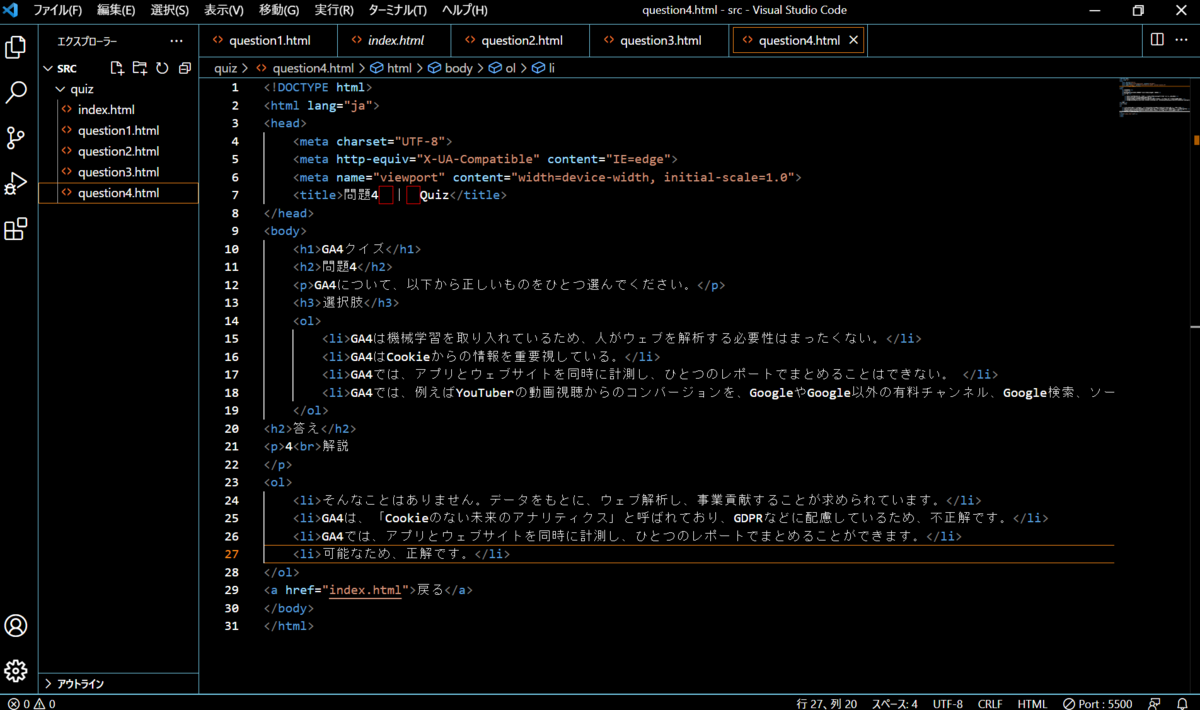Screen dimensions: 1200x710
Task: Open the Source Control view
Action: (x=16, y=138)
